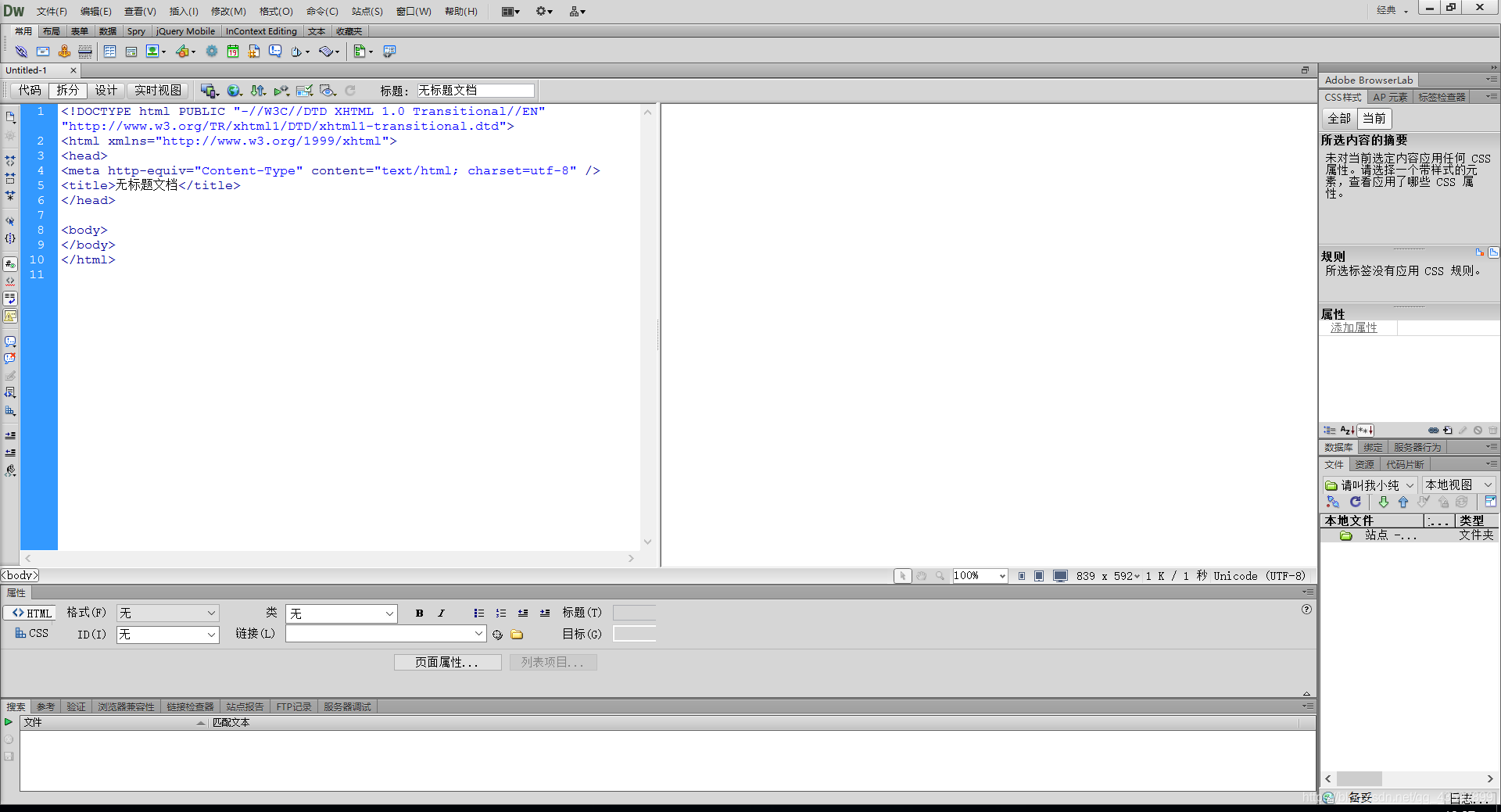Balance braces in coding toolbar
Viewport: 1501px width, 812px height.
click(10, 238)
